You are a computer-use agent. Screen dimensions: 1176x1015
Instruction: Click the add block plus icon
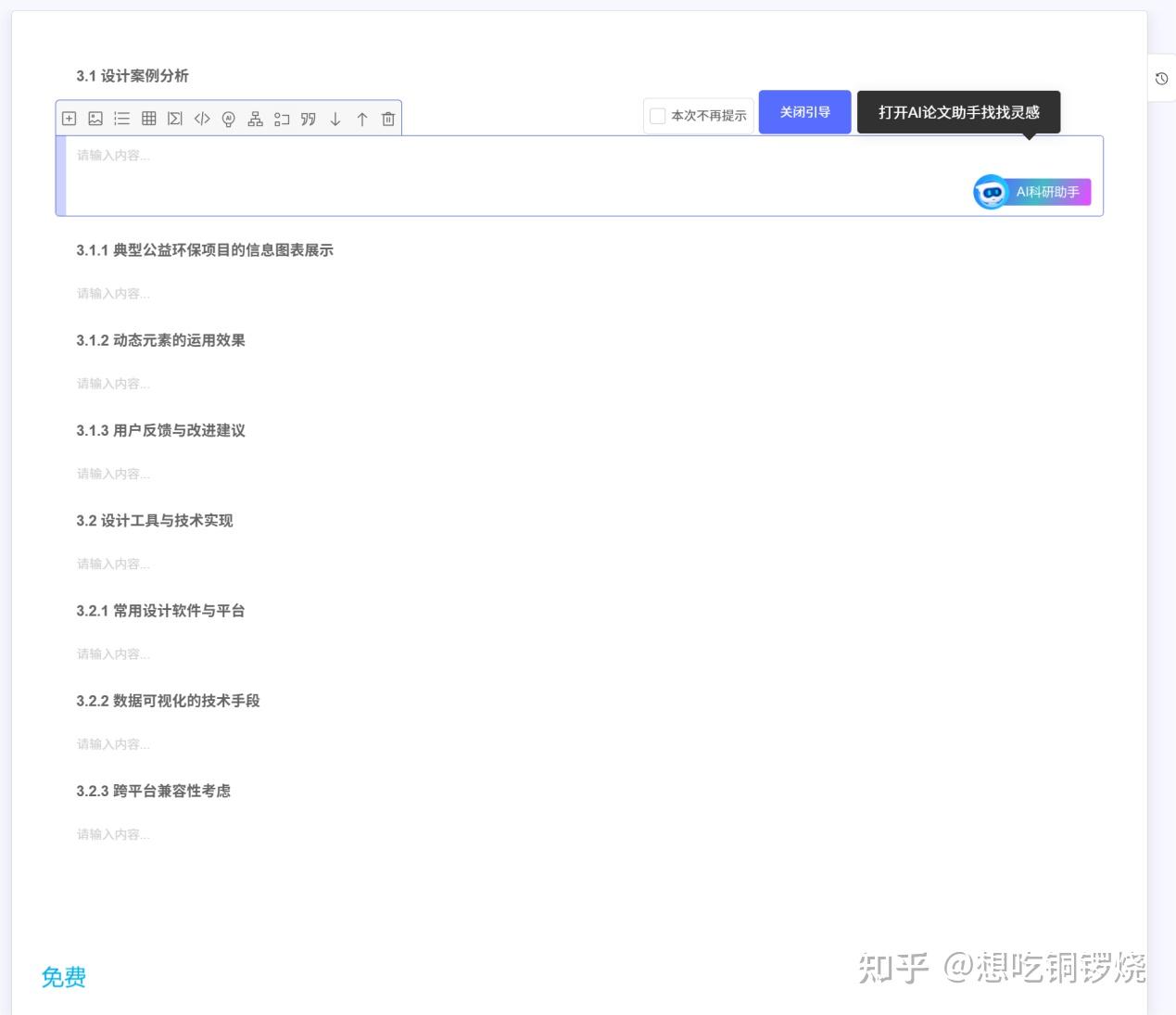coord(69,119)
